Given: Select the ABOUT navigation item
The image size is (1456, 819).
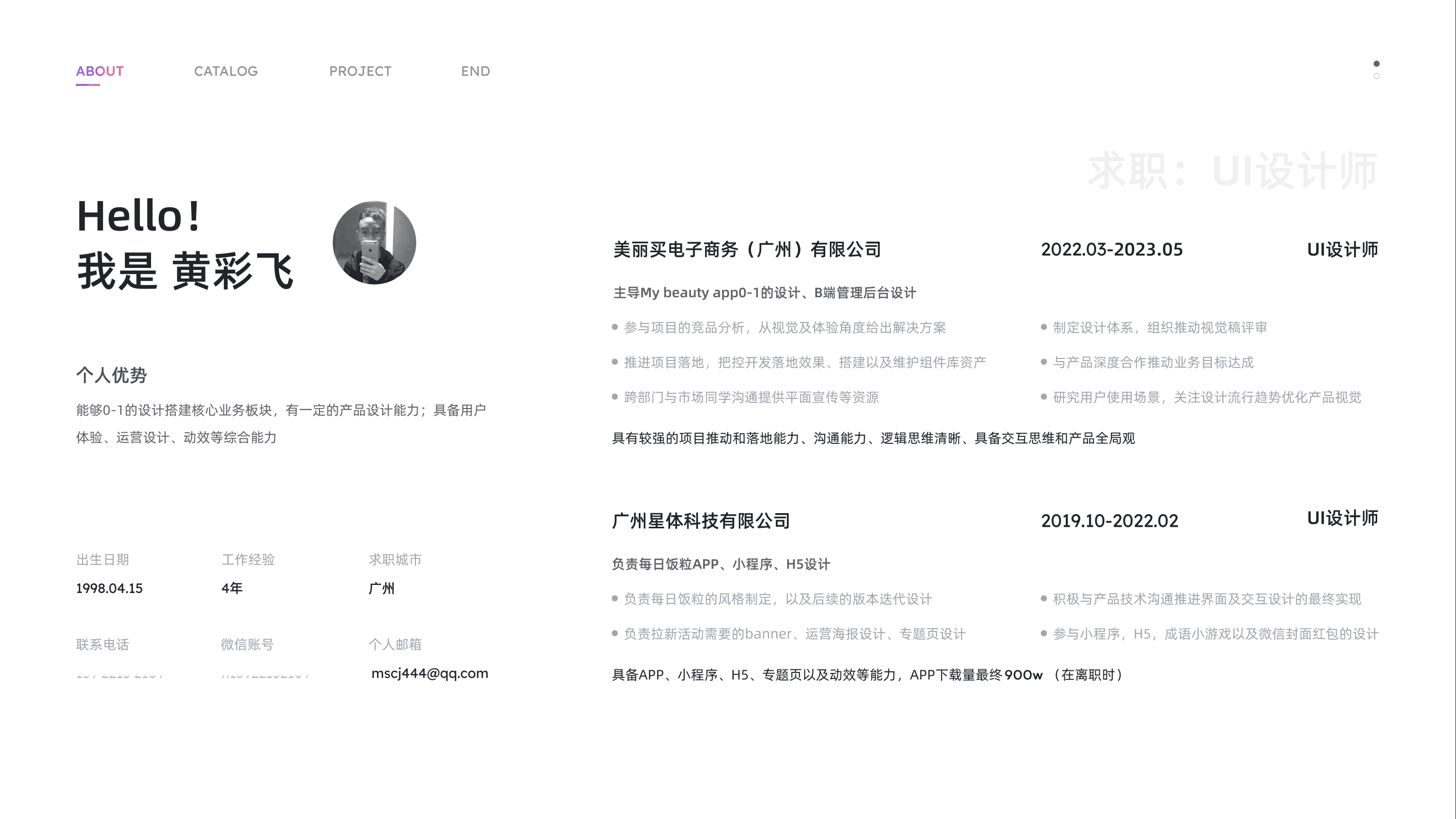Looking at the screenshot, I should click(x=100, y=71).
